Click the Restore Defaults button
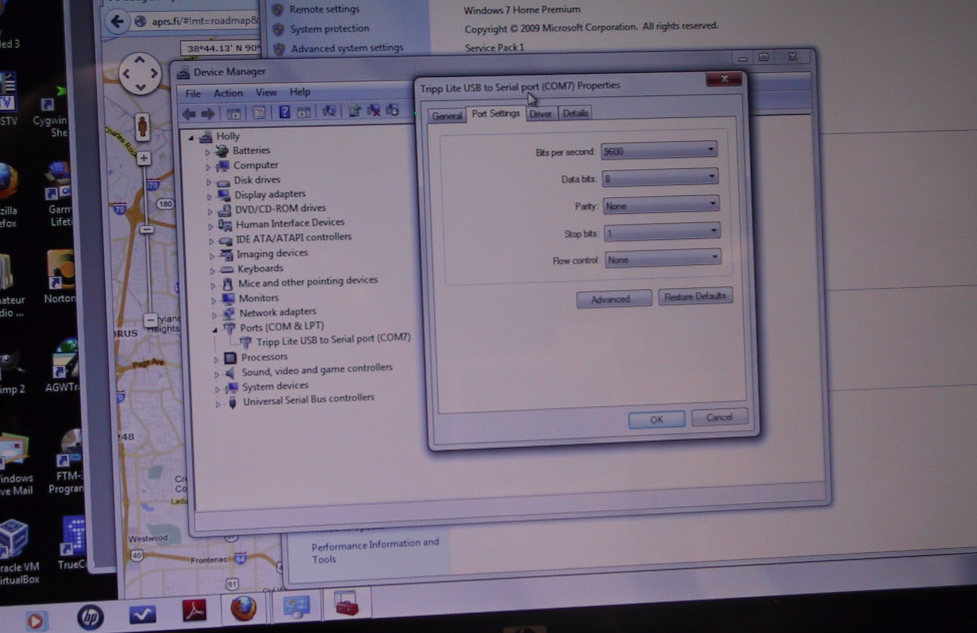977x633 pixels. pyautogui.click(x=696, y=297)
